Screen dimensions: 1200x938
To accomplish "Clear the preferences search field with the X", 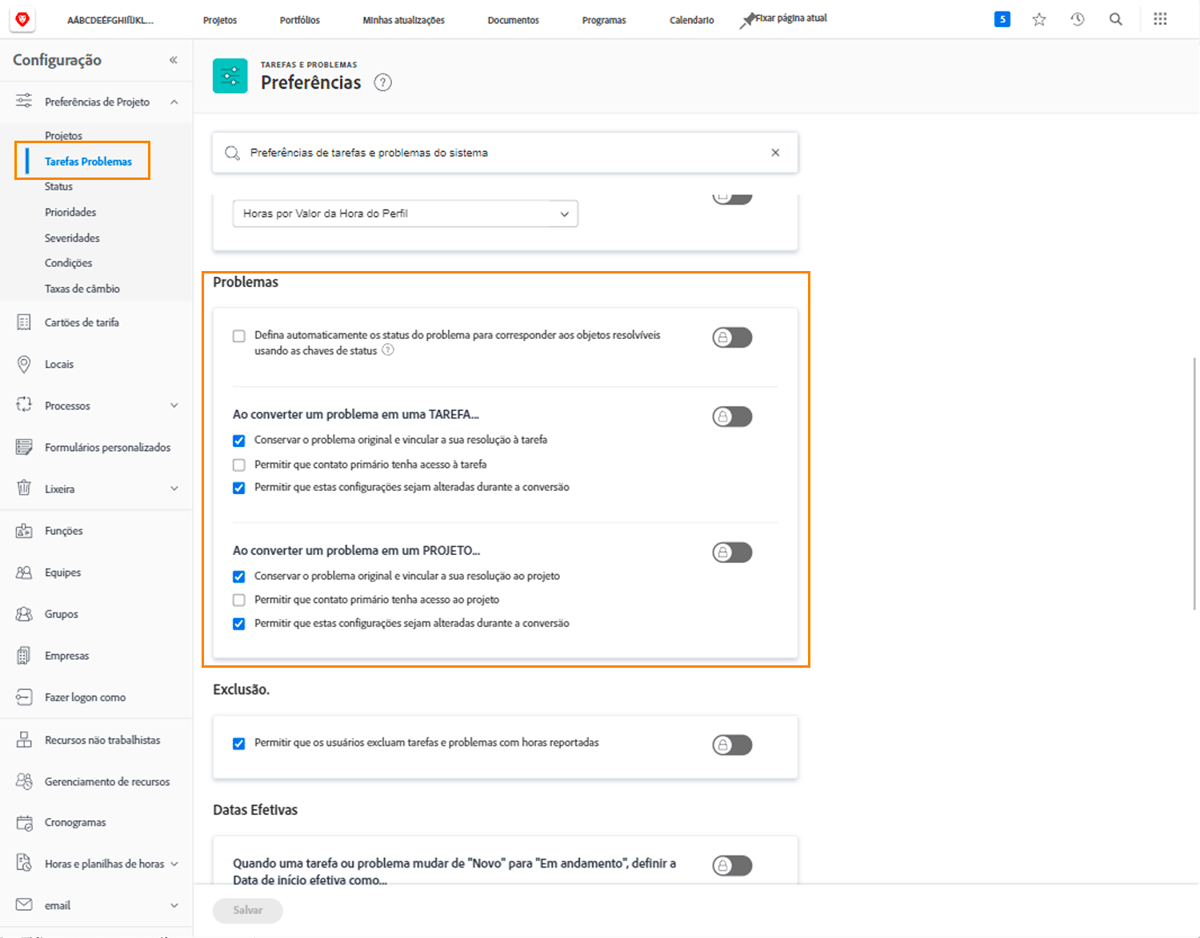I will (x=775, y=152).
